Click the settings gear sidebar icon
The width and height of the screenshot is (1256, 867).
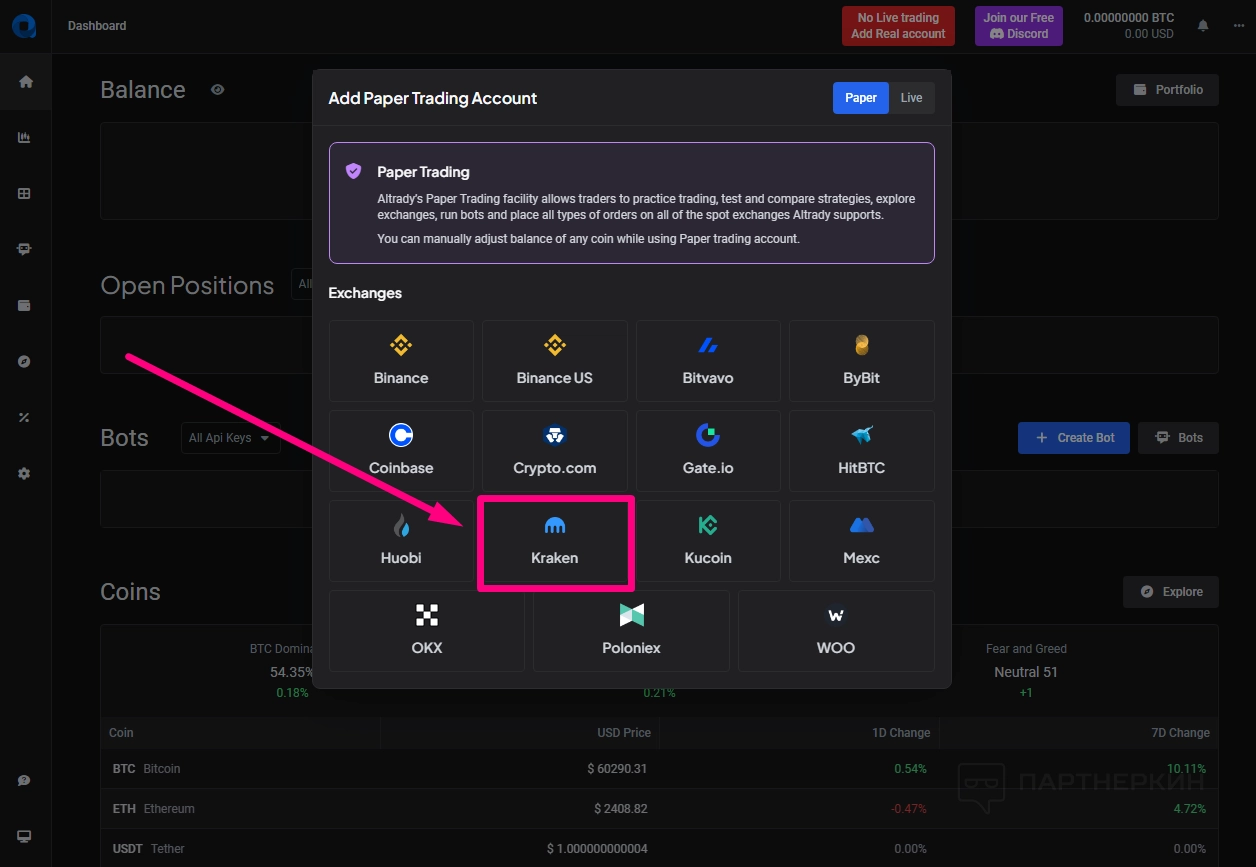tap(25, 474)
